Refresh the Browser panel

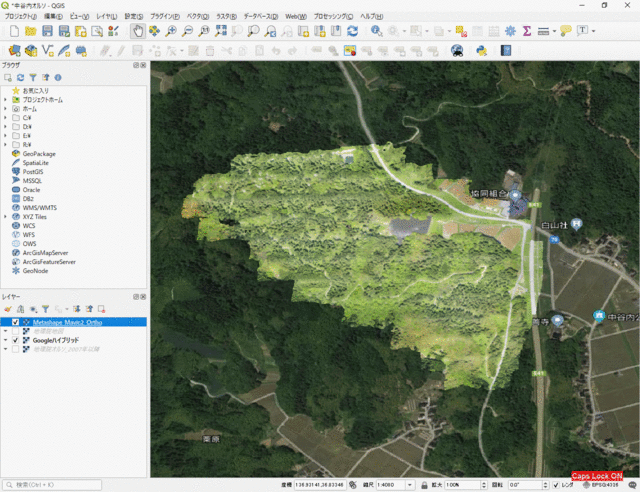20,78
